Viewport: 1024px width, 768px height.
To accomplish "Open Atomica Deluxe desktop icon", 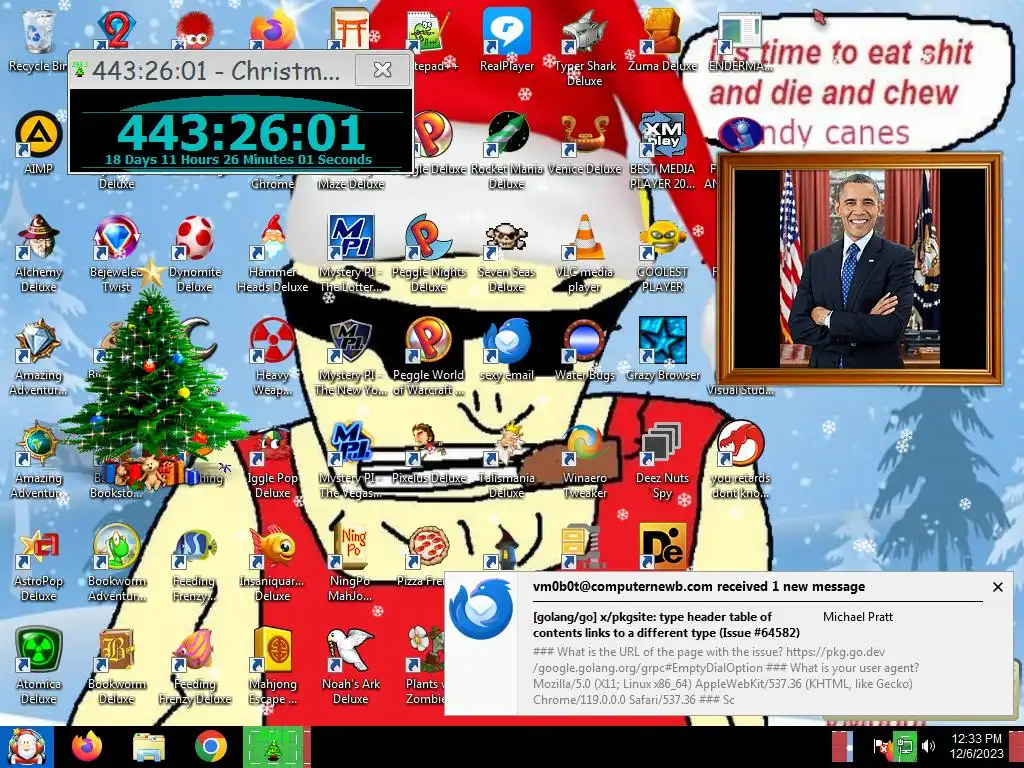I will 38,666.
